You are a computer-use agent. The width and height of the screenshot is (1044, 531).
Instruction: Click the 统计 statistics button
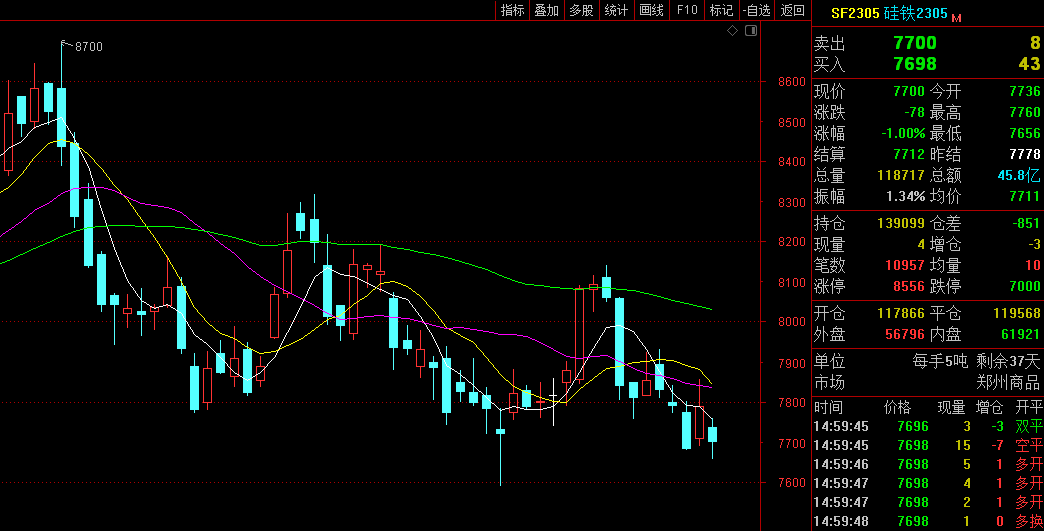click(x=616, y=10)
